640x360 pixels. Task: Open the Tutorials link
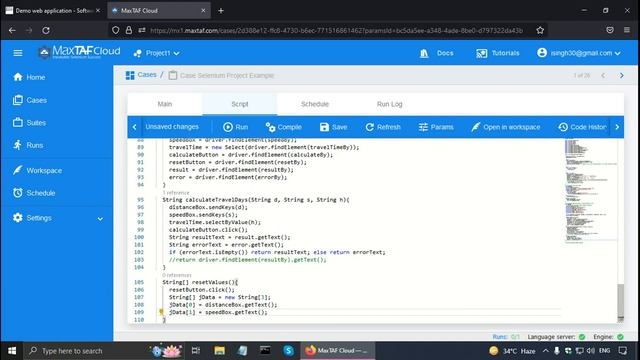click(x=498, y=53)
